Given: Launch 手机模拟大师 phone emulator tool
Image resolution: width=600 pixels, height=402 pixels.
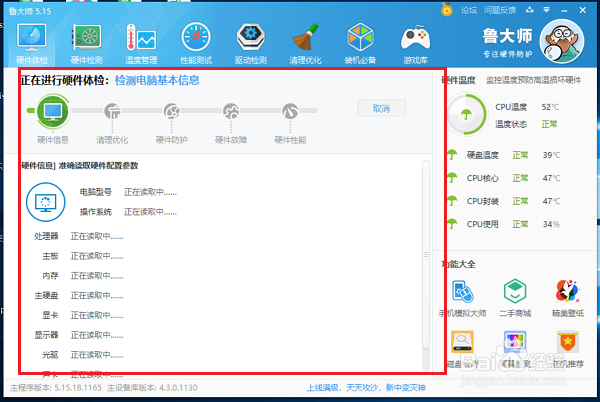Looking at the screenshot, I should pyautogui.click(x=462, y=299).
